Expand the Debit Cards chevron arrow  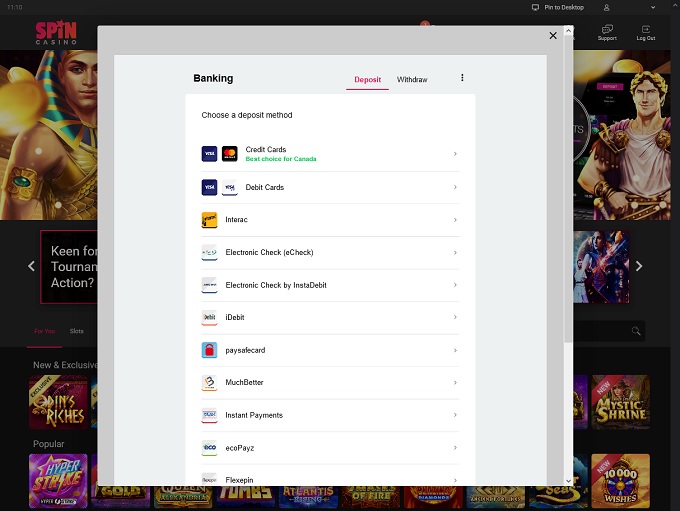[x=455, y=187]
